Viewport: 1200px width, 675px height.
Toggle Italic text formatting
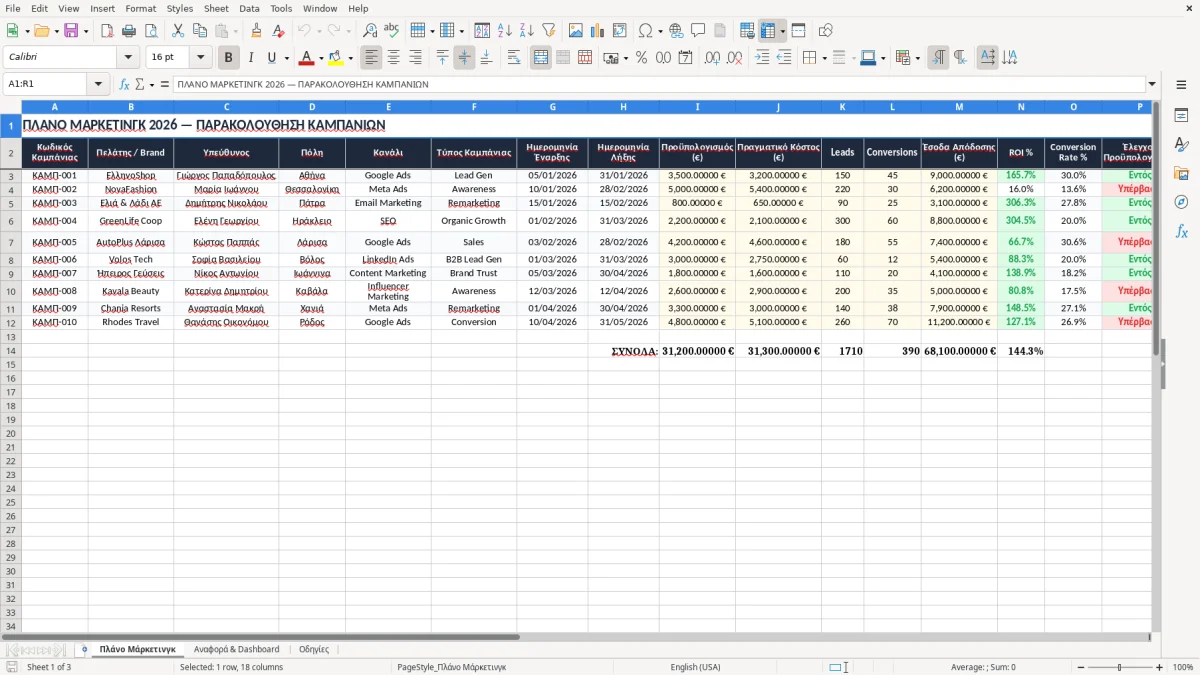250,58
